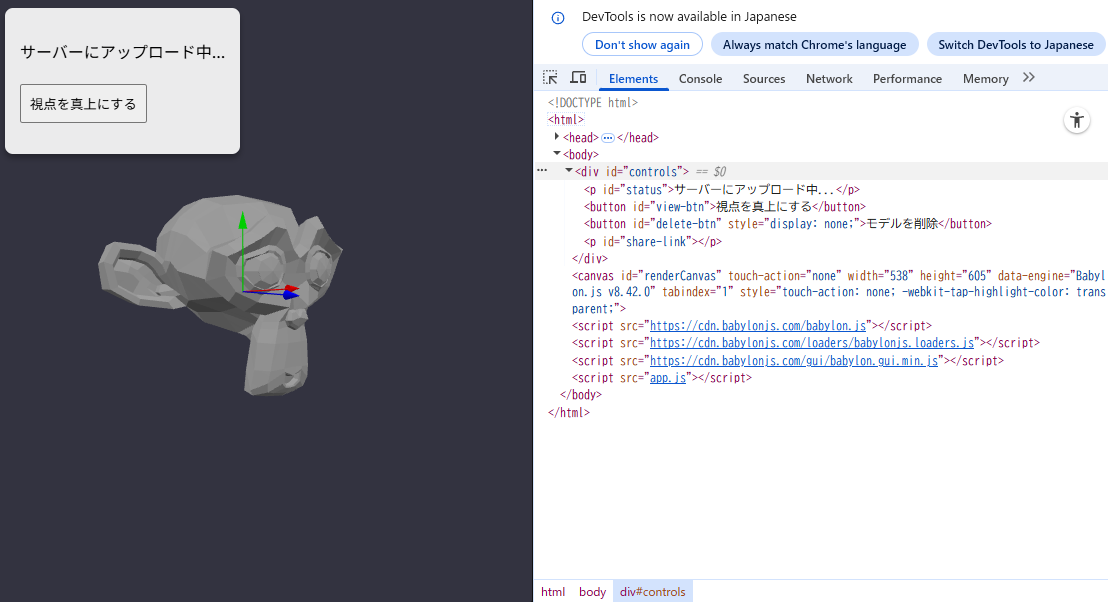
Task: Open the Memory tab
Action: [985, 79]
